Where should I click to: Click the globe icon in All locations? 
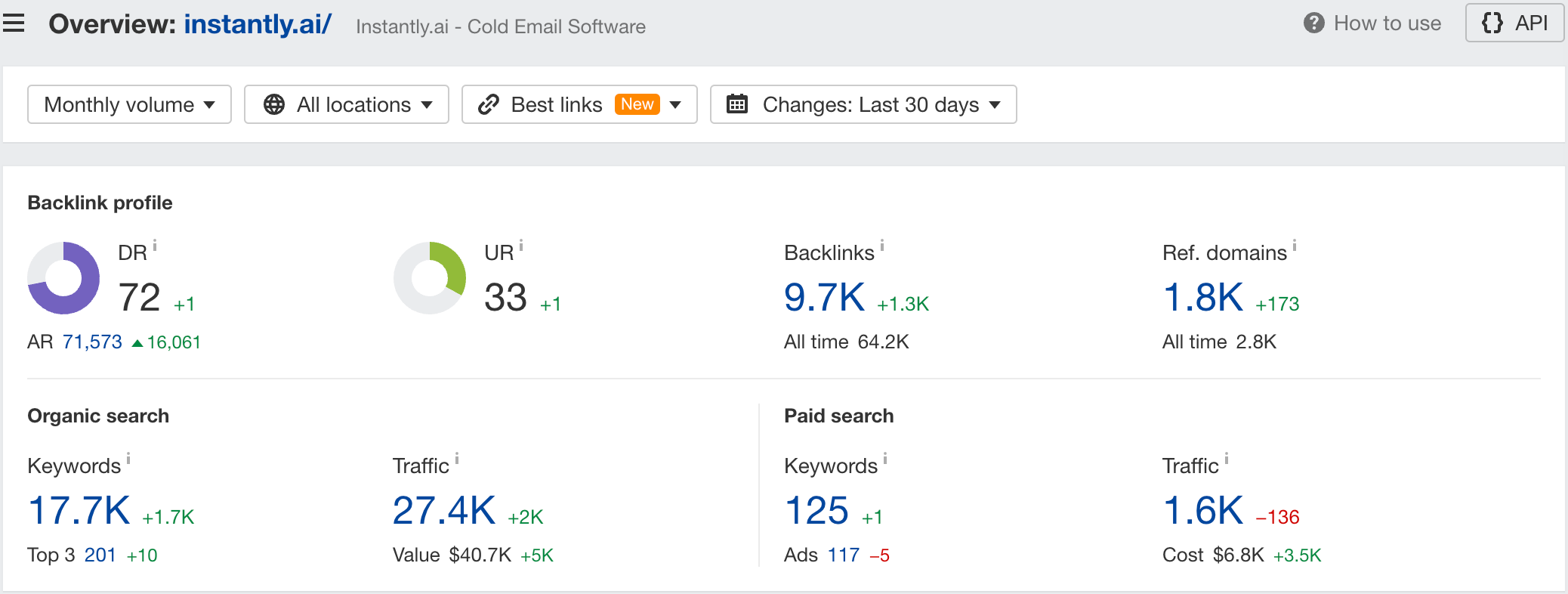(x=274, y=104)
